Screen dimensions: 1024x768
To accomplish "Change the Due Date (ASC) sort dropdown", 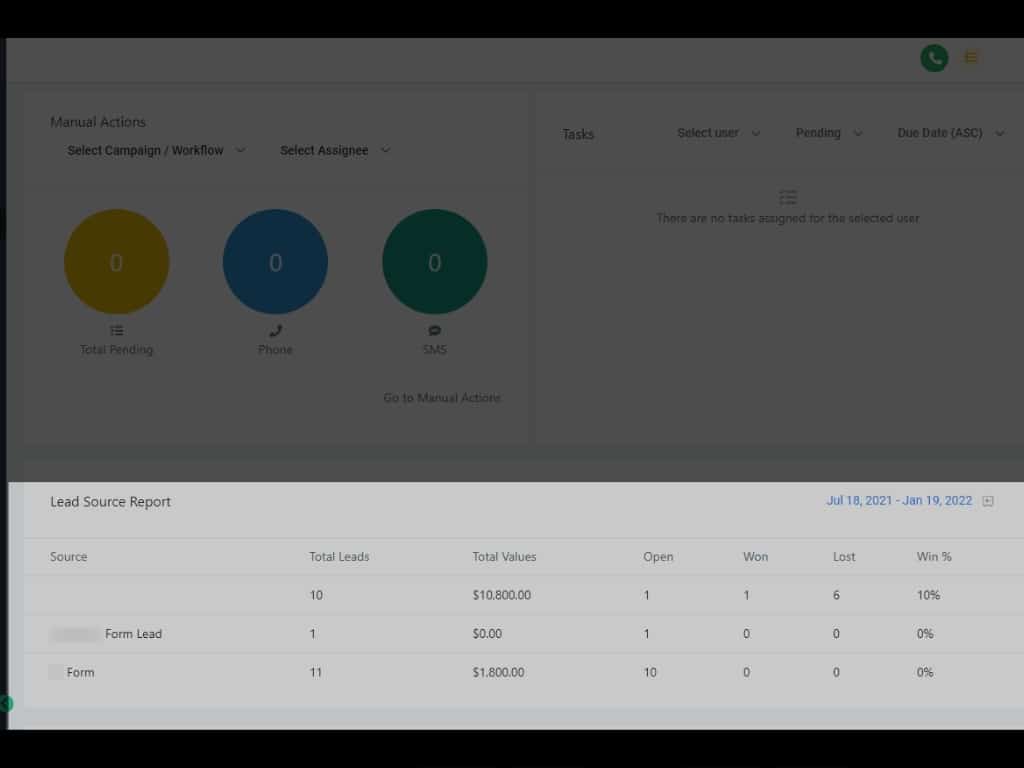I will coord(950,133).
